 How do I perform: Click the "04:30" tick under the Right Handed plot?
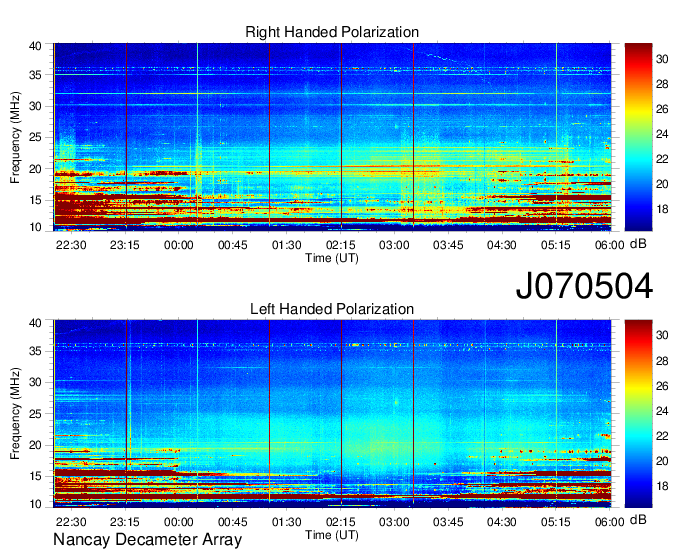tap(502, 245)
